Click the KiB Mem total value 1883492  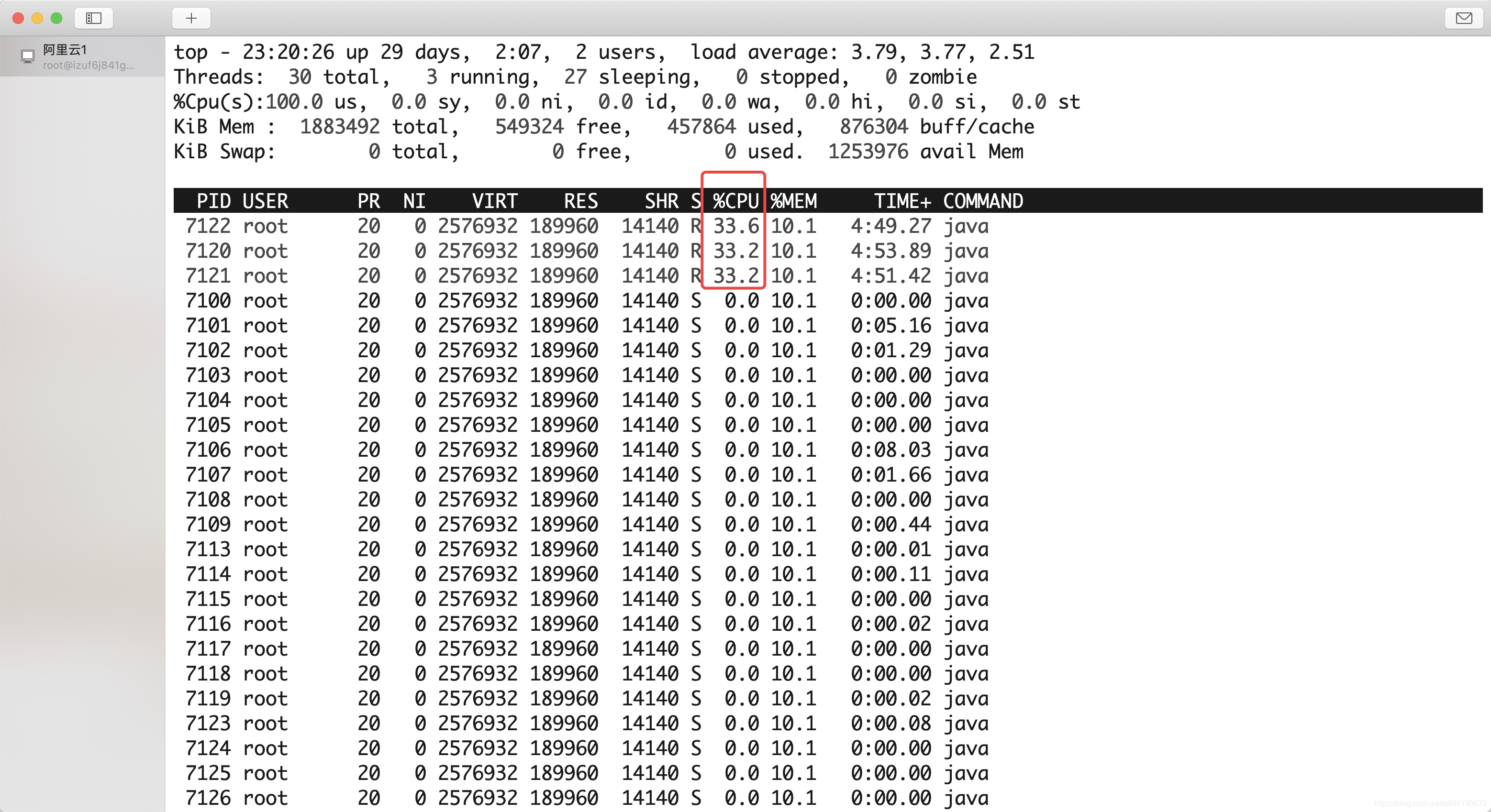pyautogui.click(x=339, y=127)
